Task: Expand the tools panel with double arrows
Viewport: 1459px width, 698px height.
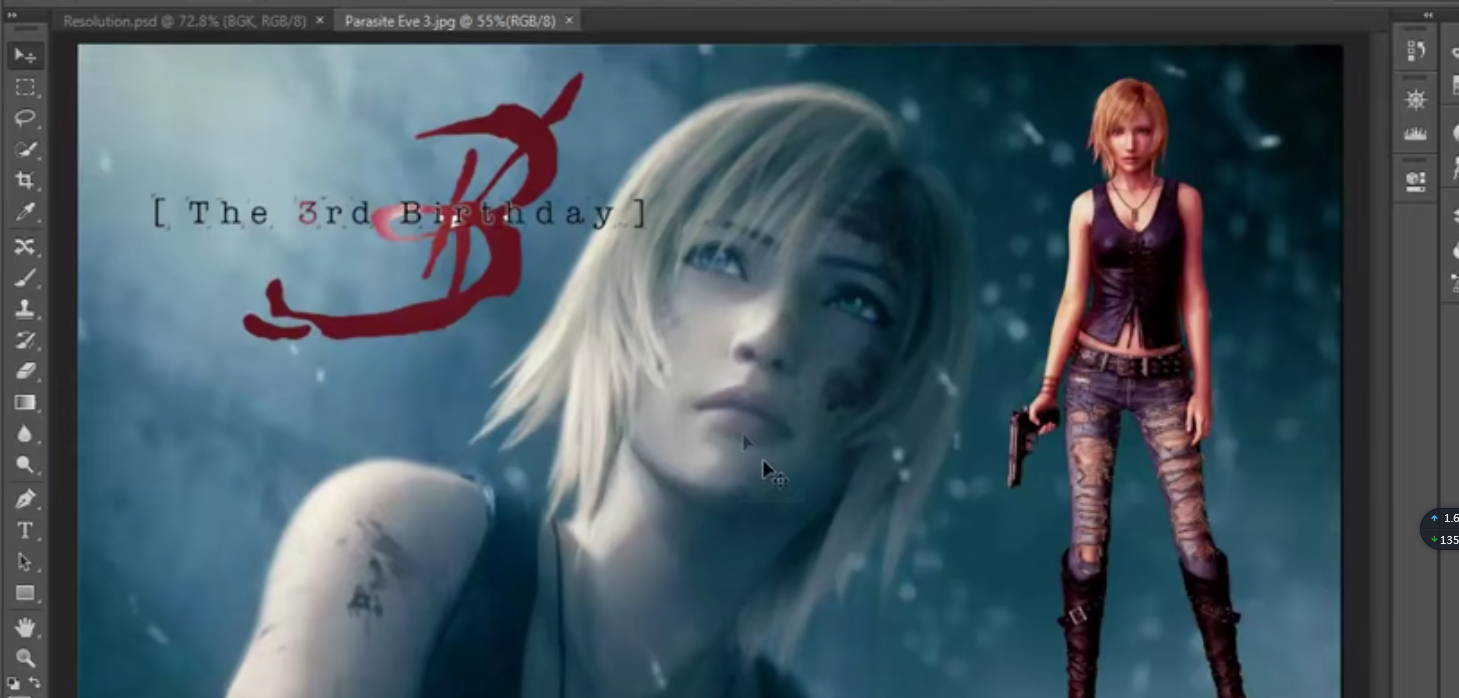Action: 12,16
